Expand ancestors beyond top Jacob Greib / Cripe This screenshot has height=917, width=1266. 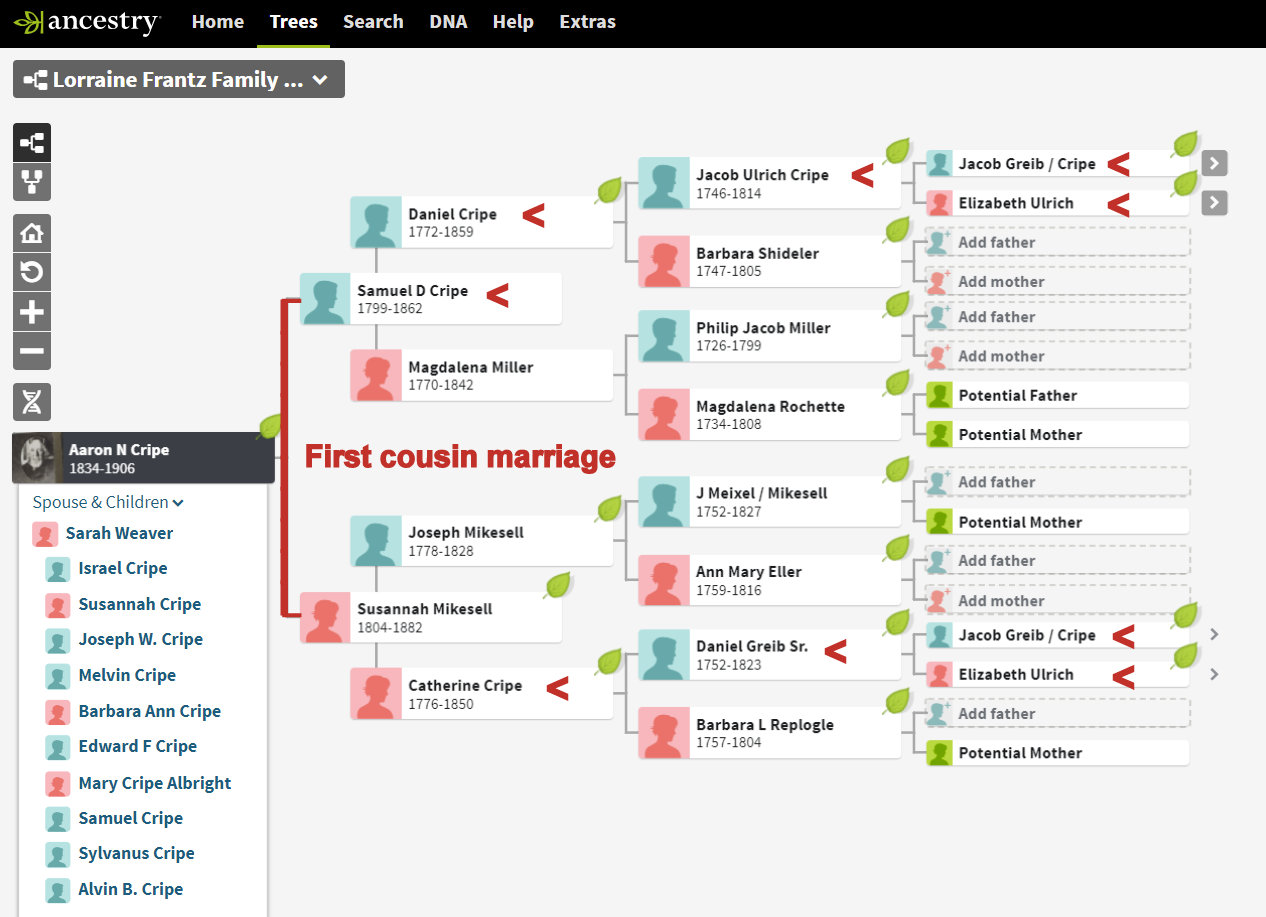pyautogui.click(x=1214, y=163)
